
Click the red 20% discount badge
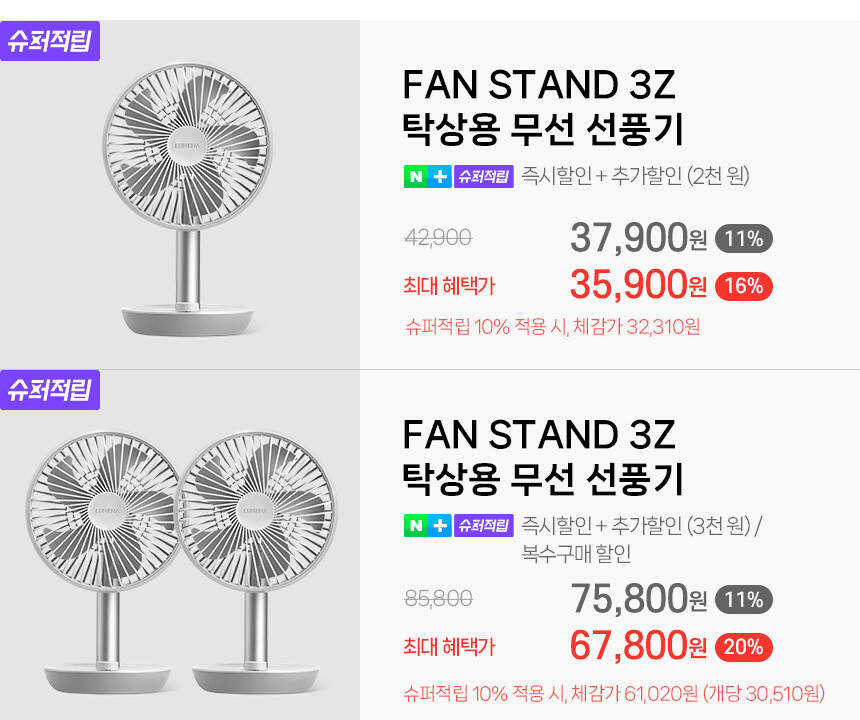coord(743,647)
